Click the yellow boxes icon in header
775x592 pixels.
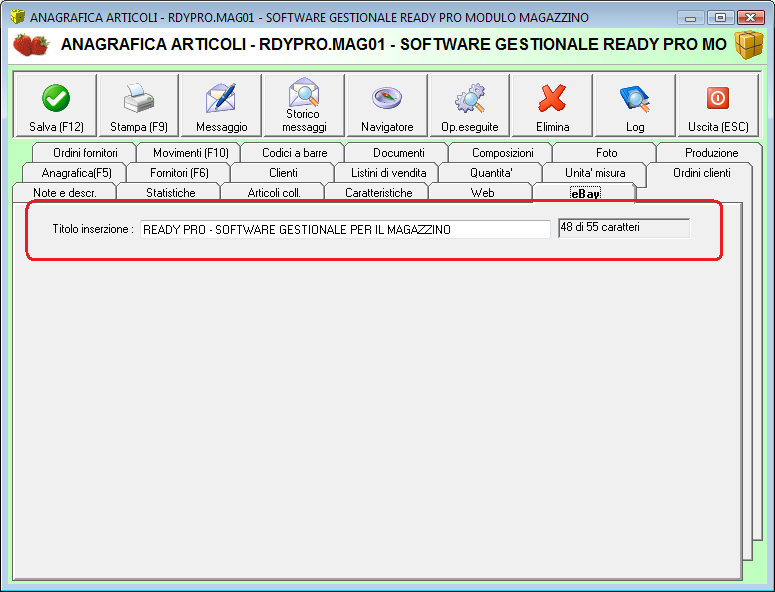tap(749, 44)
